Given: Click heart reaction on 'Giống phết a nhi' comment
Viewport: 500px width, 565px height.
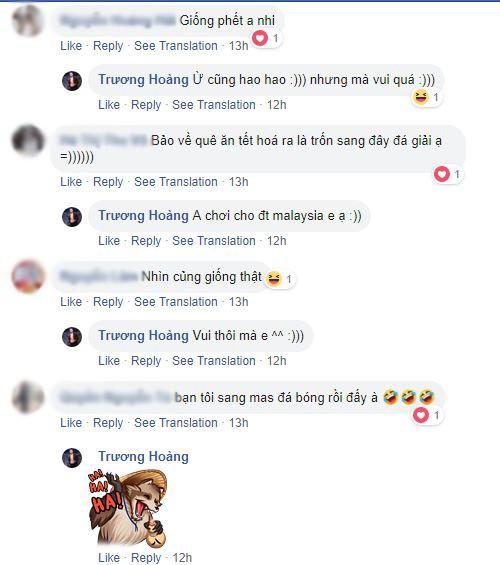Looking at the screenshot, I should click(266, 38).
